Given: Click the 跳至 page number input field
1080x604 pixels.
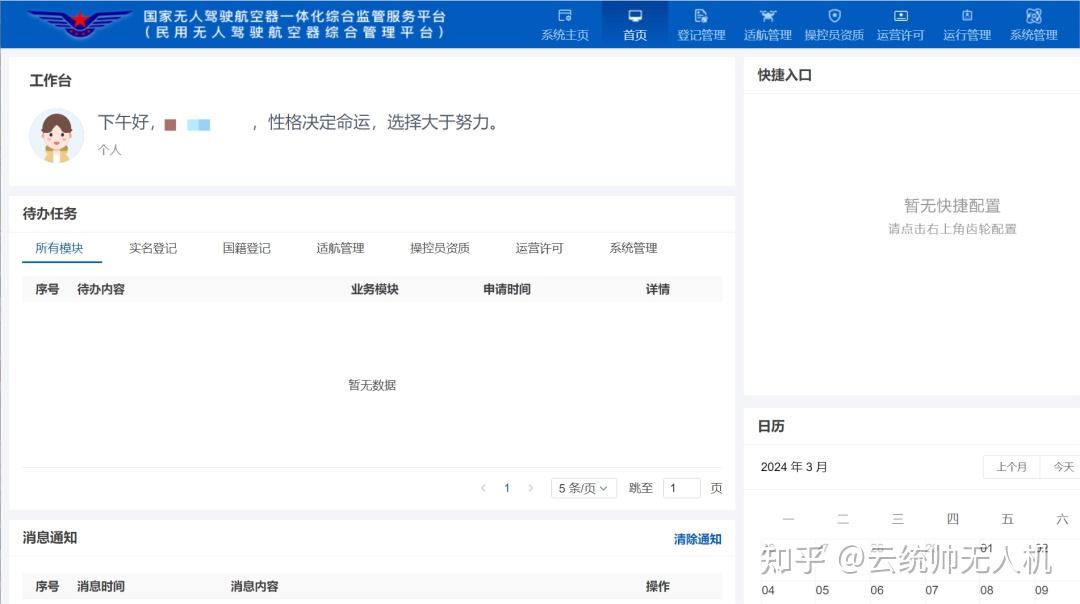Looking at the screenshot, I should pyautogui.click(x=681, y=487).
